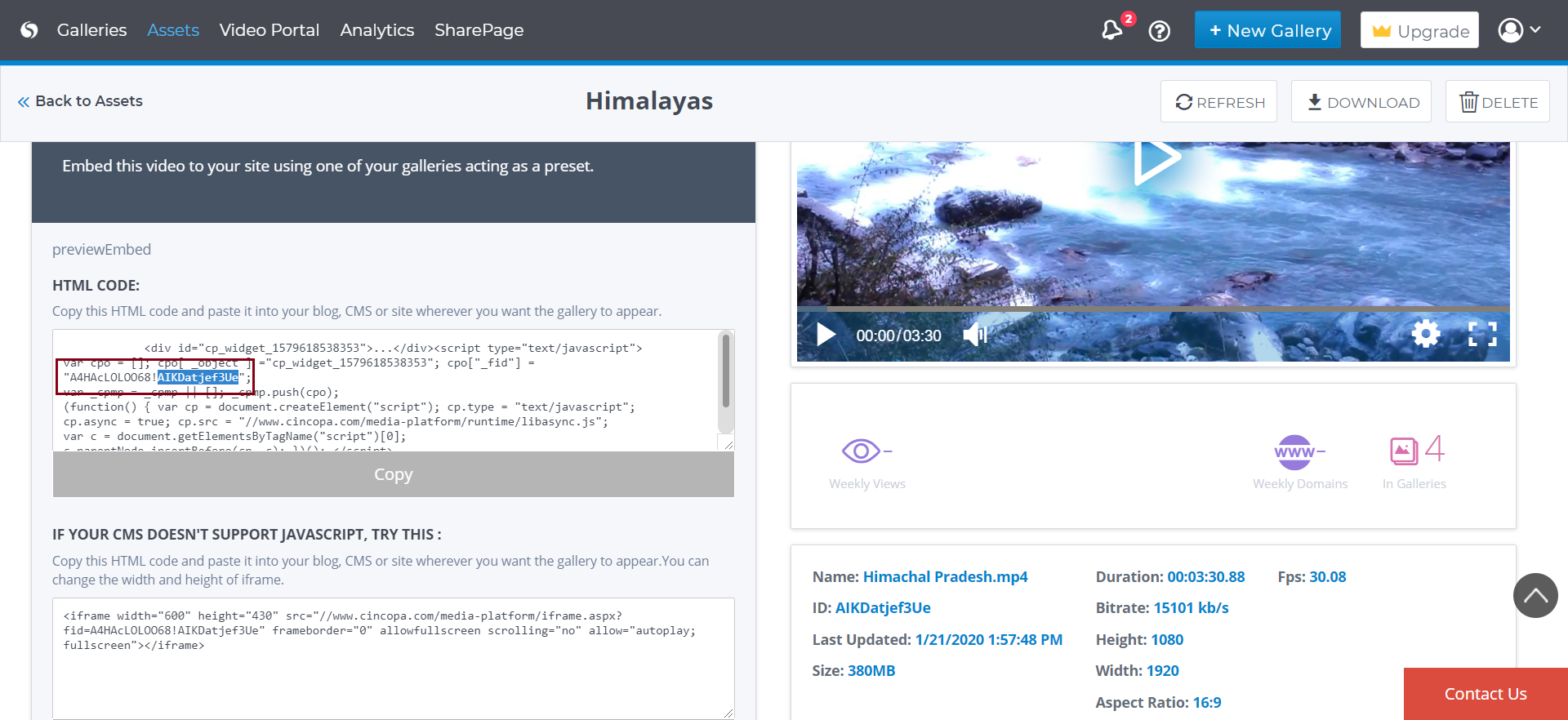Open the Galleries menu
The height and width of the screenshot is (720, 1568).
[91, 30]
